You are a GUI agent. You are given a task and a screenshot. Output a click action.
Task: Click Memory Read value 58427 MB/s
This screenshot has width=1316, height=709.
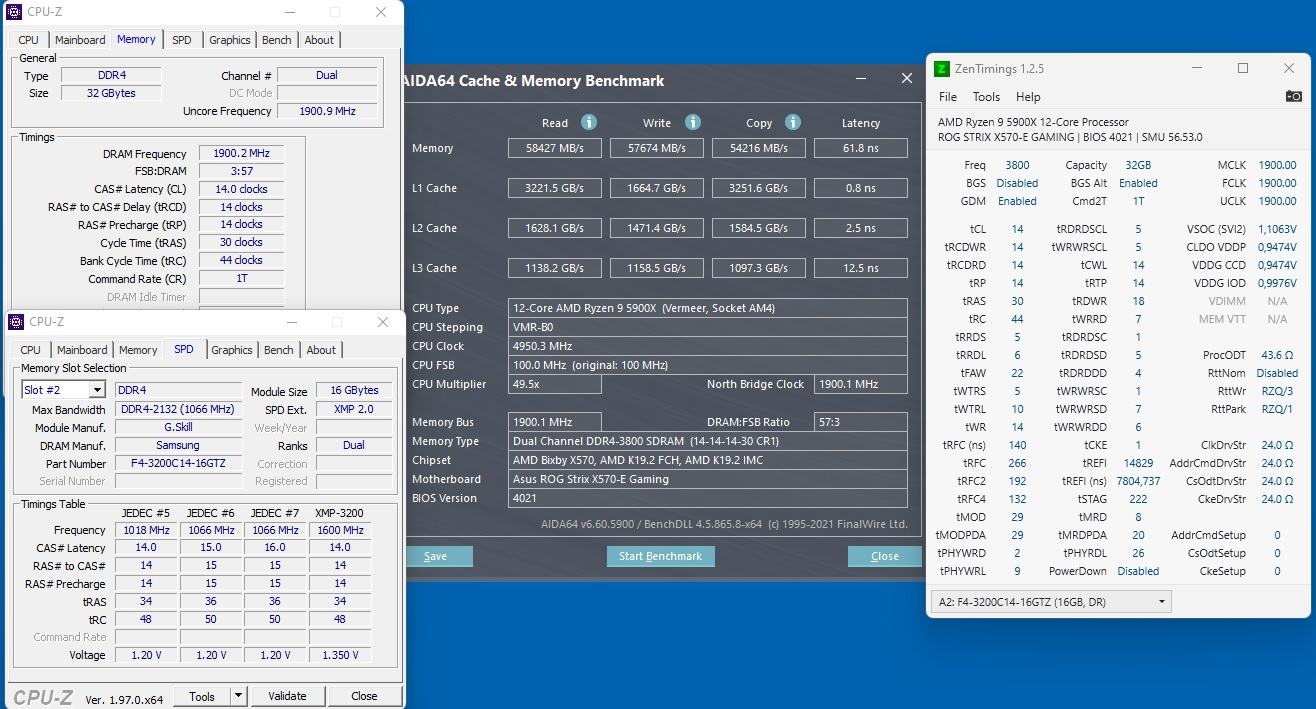[554, 148]
